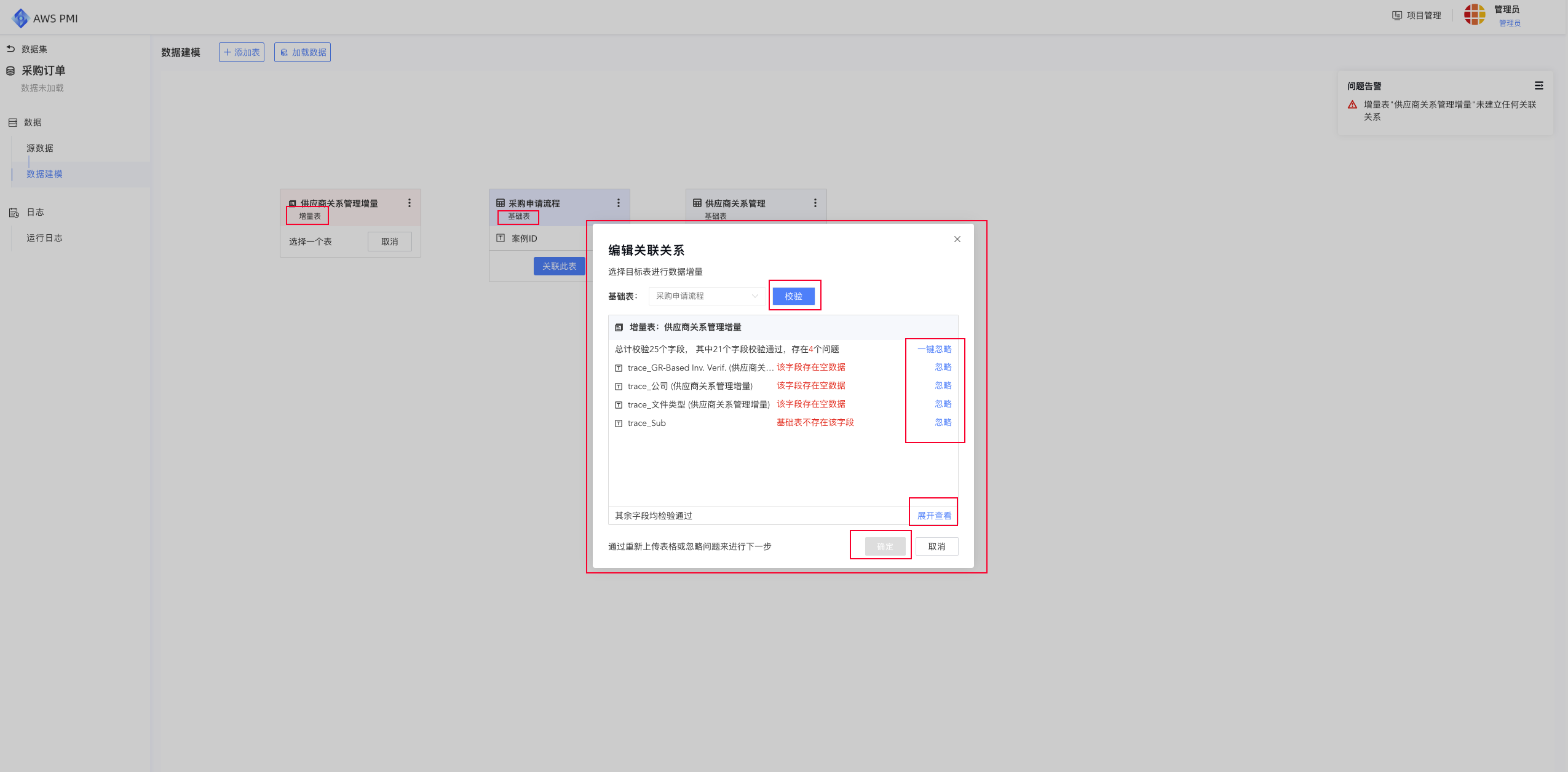This screenshot has width=1568, height=772.
Task: Click the disabled 确定 button in dialog
Action: tap(885, 546)
